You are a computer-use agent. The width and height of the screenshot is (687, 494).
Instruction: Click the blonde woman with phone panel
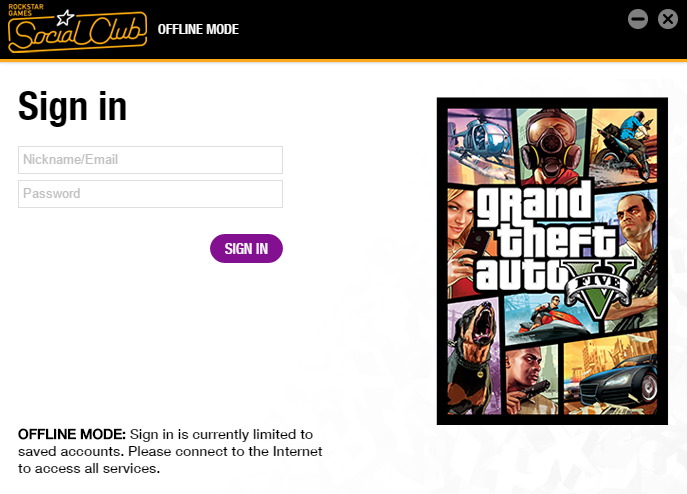[x=461, y=243]
